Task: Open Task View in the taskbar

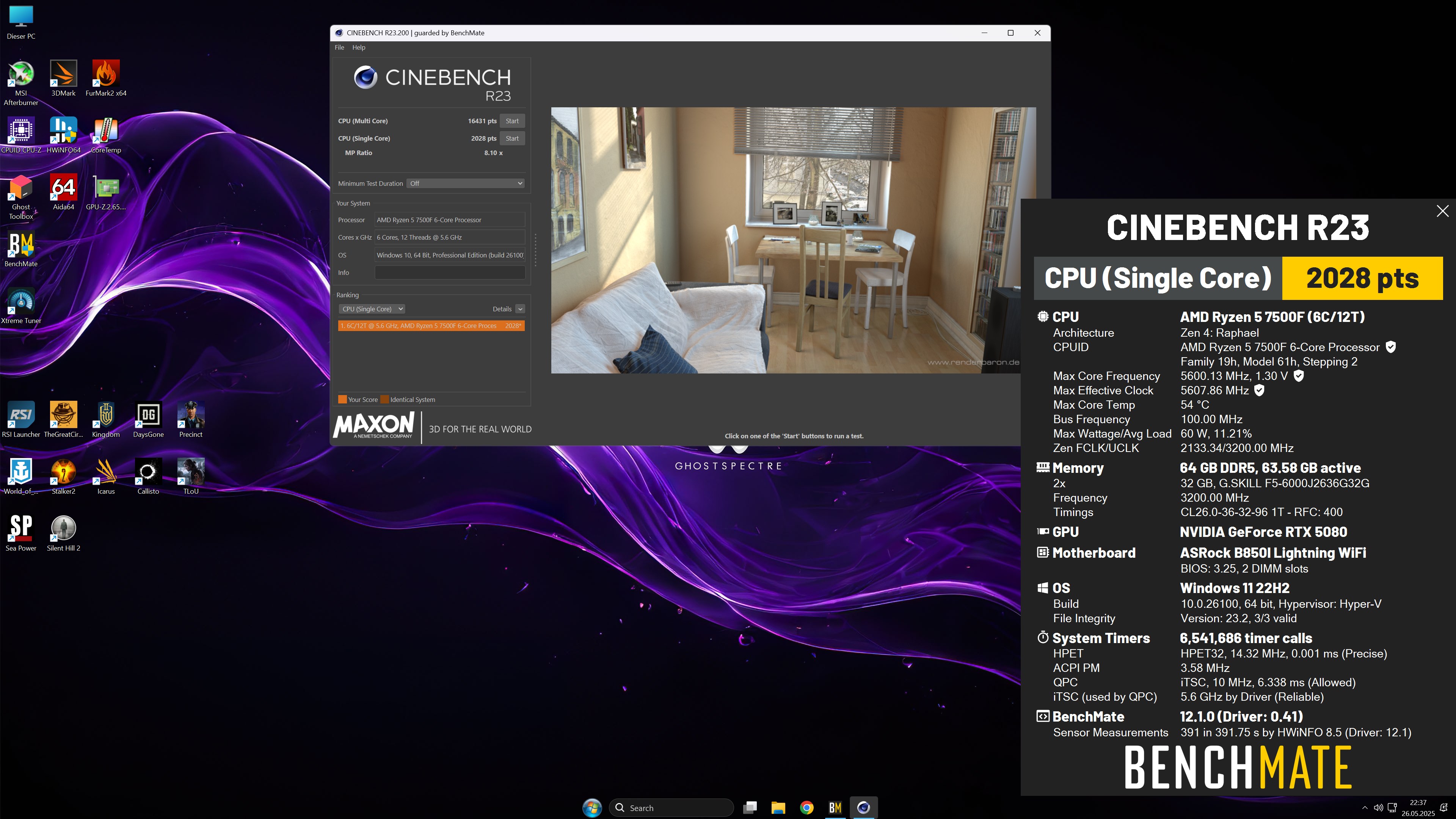Action: [x=750, y=808]
